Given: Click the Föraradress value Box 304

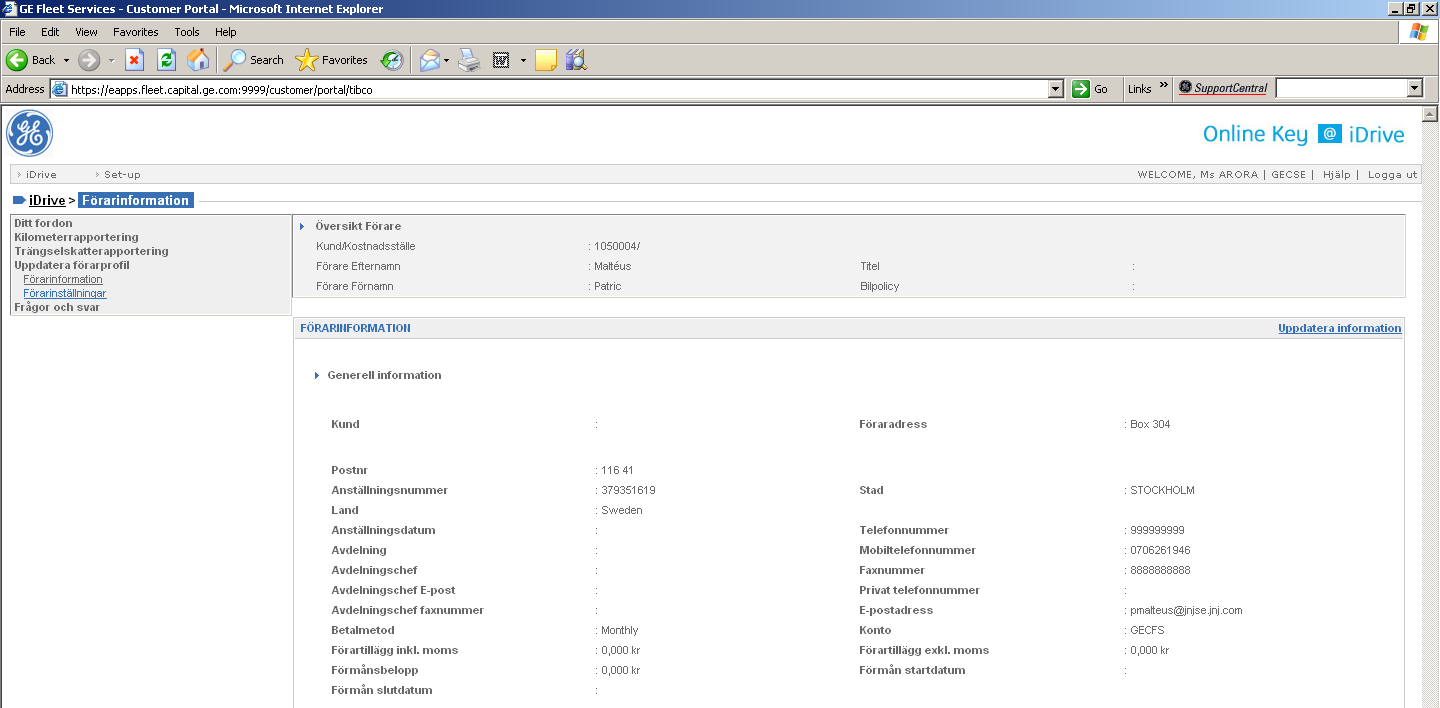Looking at the screenshot, I should pos(1150,424).
